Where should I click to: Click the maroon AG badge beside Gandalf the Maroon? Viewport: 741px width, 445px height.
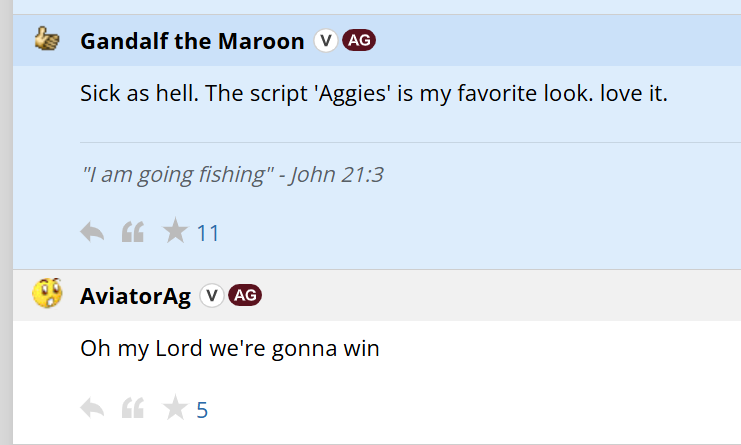359,41
